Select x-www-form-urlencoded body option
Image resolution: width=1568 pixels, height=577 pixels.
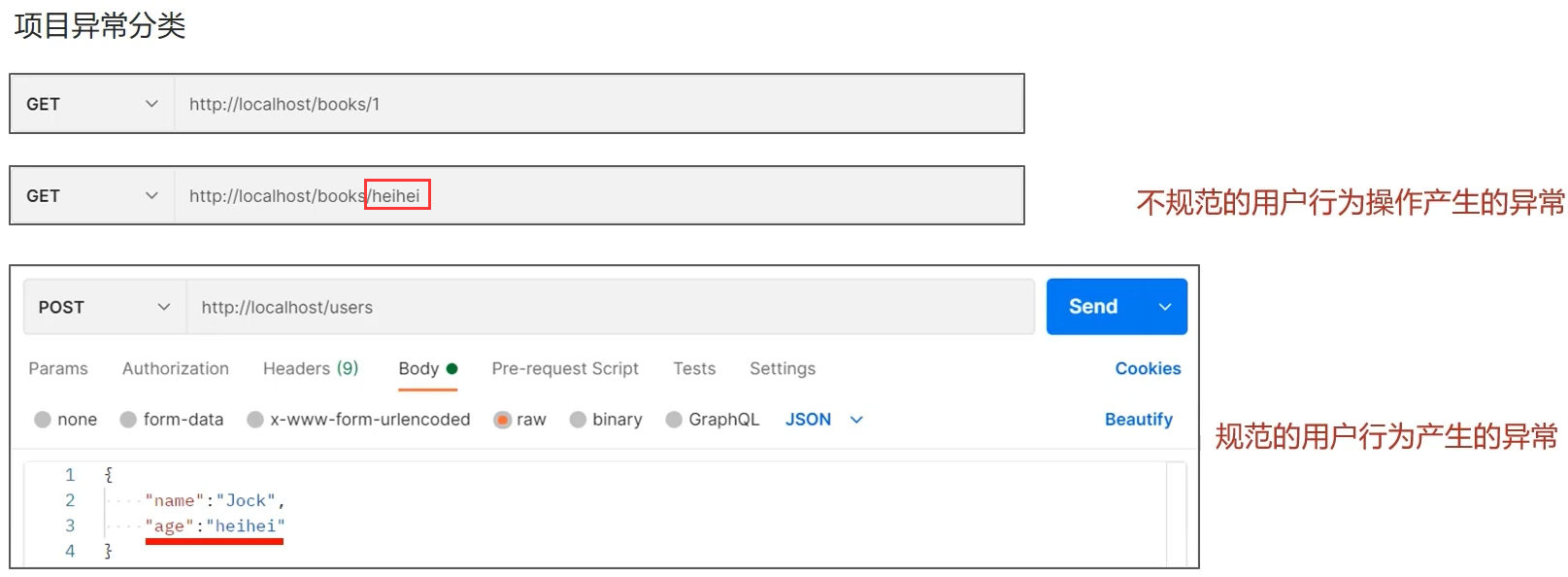coord(255,420)
